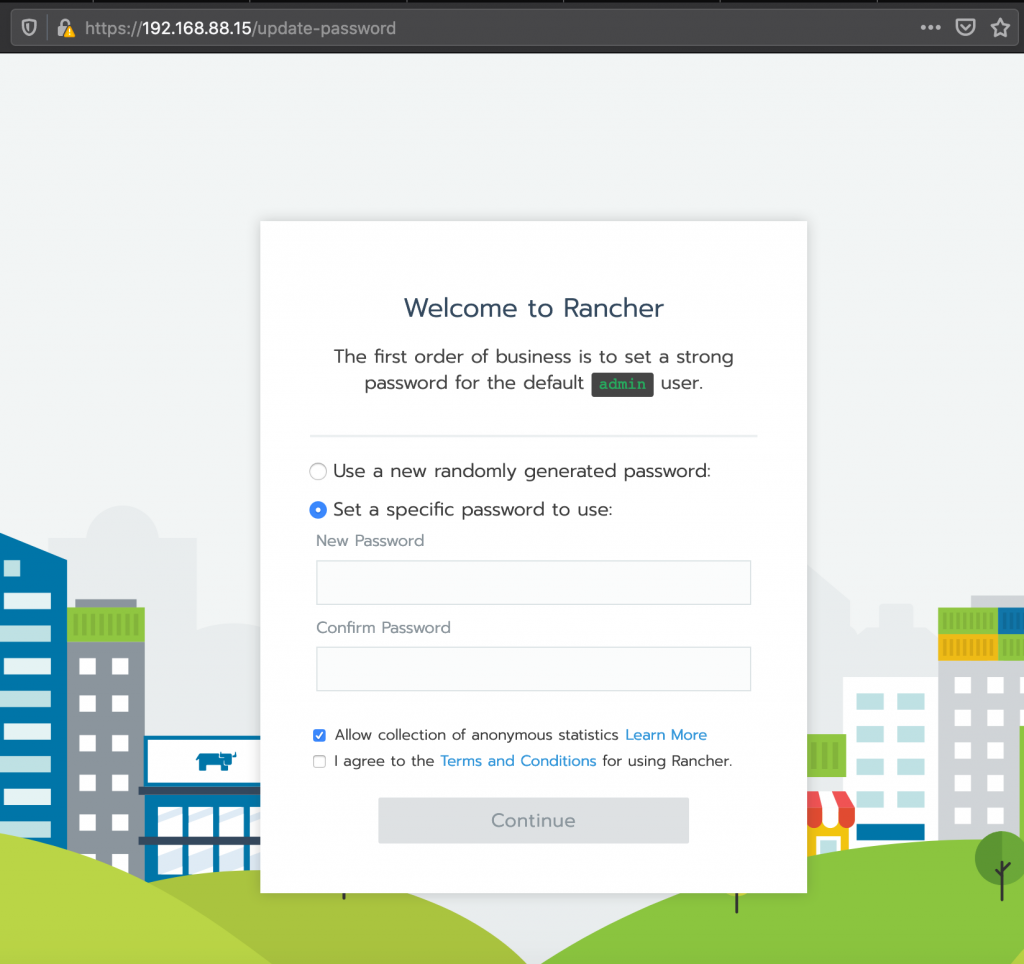This screenshot has height=964, width=1024.
Task: Check the agree to Terms and Conditions box
Action: click(x=319, y=761)
